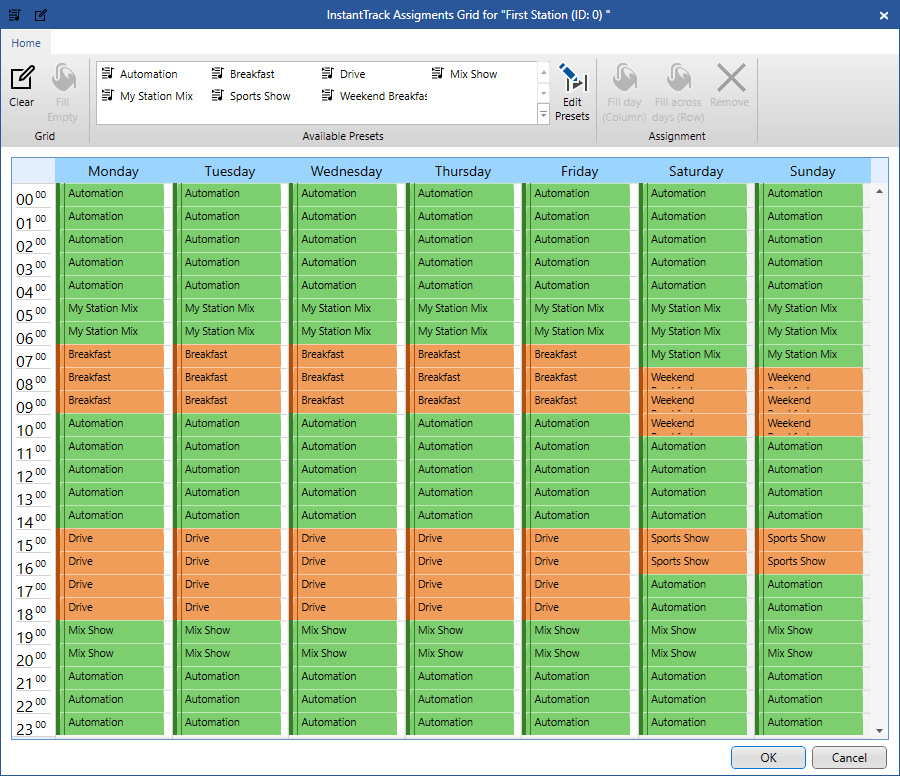Image resolution: width=900 pixels, height=776 pixels.
Task: Close the Assignments Grid window
Action: [x=884, y=15]
